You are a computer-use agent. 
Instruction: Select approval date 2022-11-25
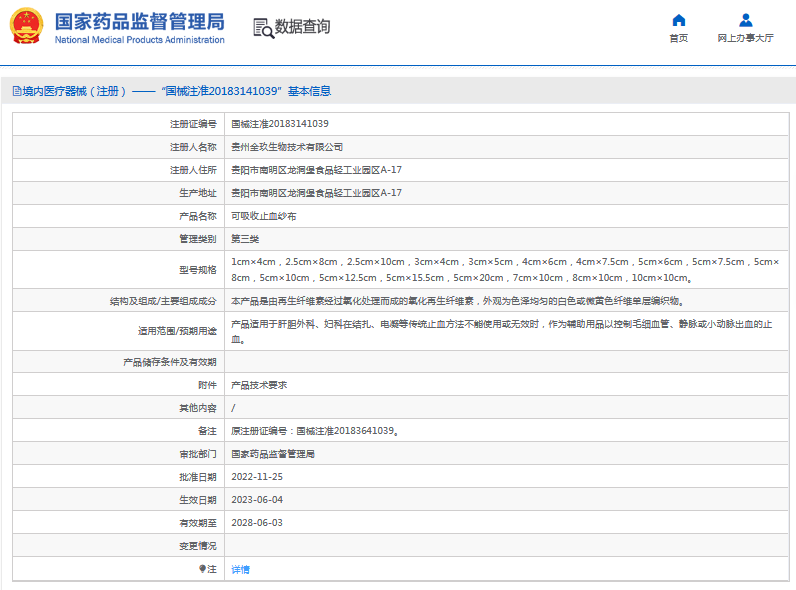tap(257, 477)
